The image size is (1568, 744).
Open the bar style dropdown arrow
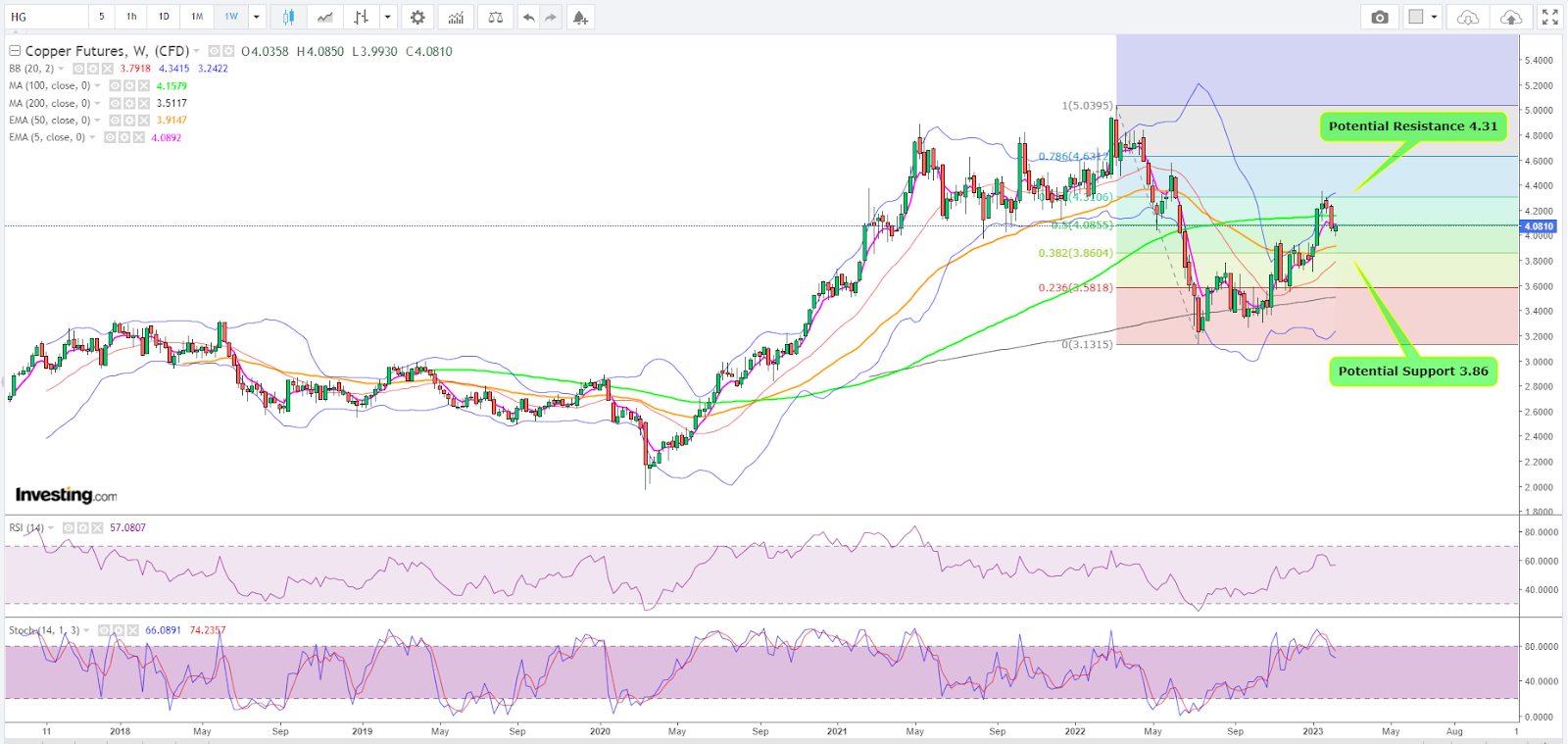pos(388,17)
